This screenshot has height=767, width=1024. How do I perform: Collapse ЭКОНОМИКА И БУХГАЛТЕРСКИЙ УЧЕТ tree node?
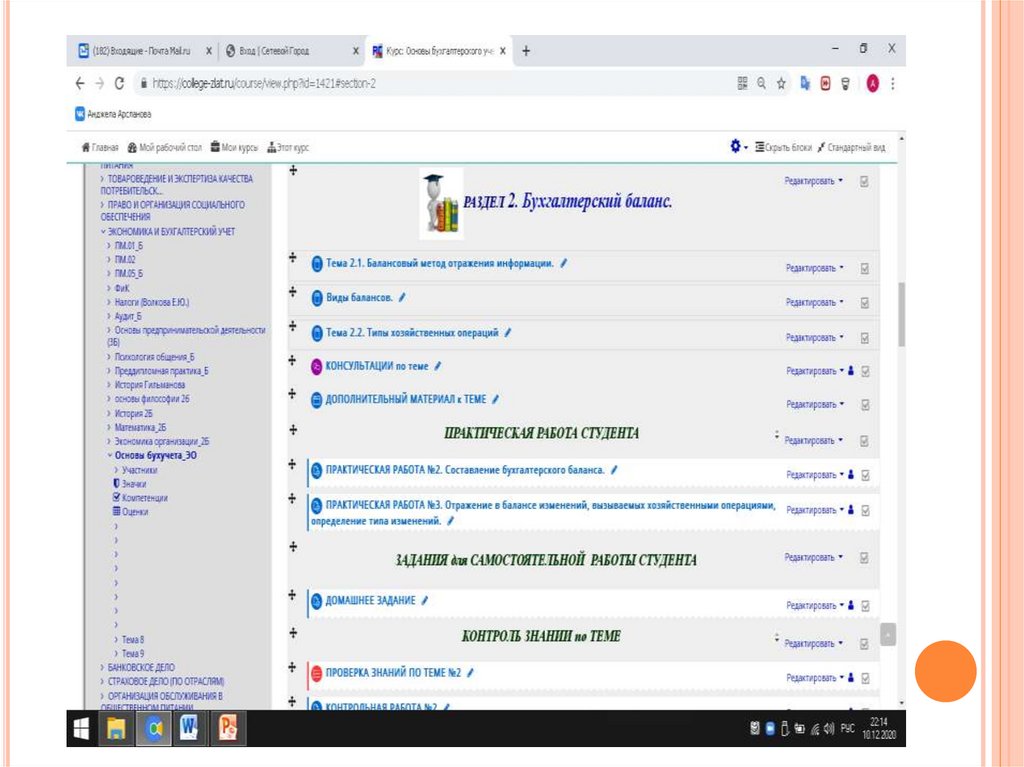(x=103, y=231)
